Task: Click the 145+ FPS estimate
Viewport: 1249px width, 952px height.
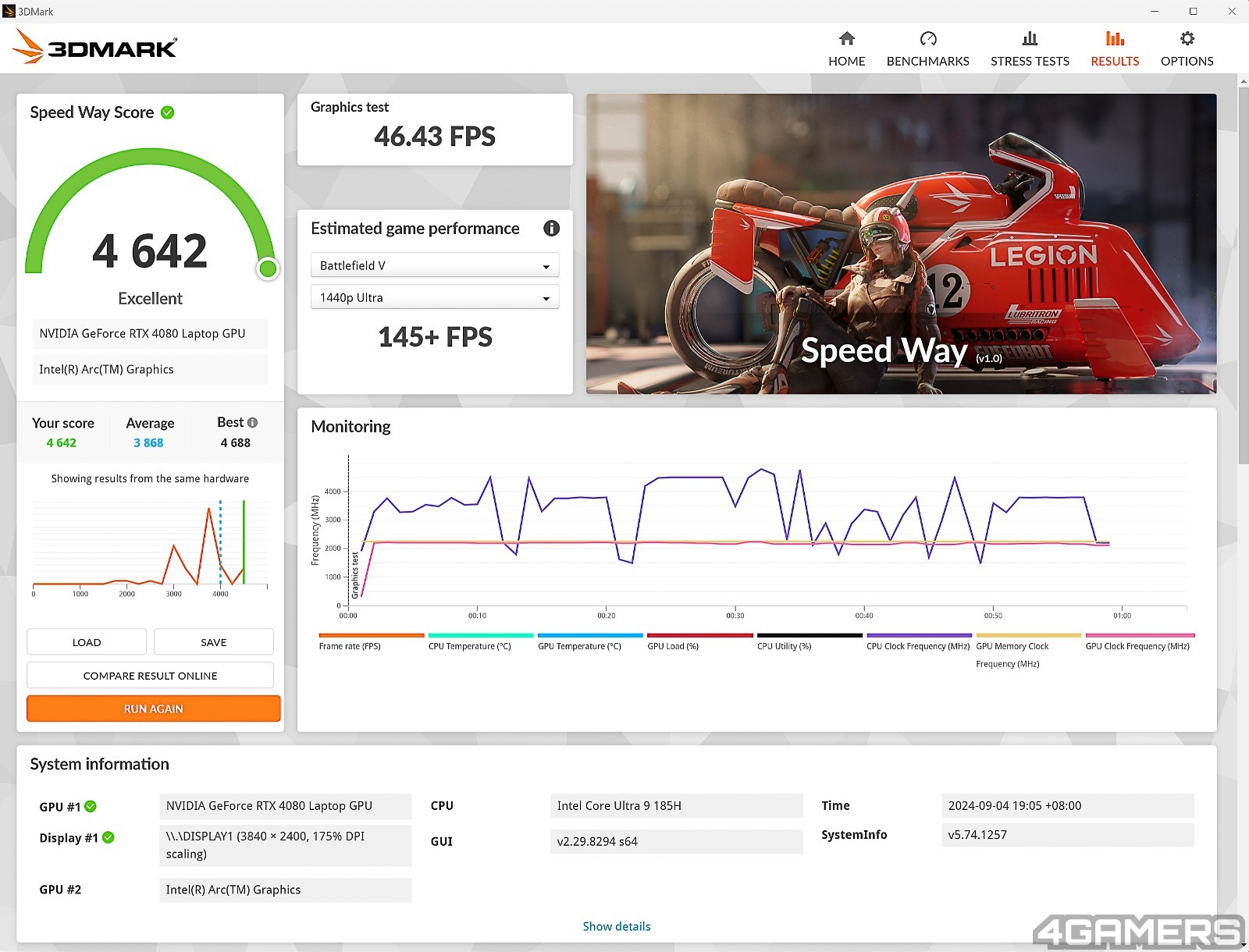Action: pyautogui.click(x=435, y=337)
